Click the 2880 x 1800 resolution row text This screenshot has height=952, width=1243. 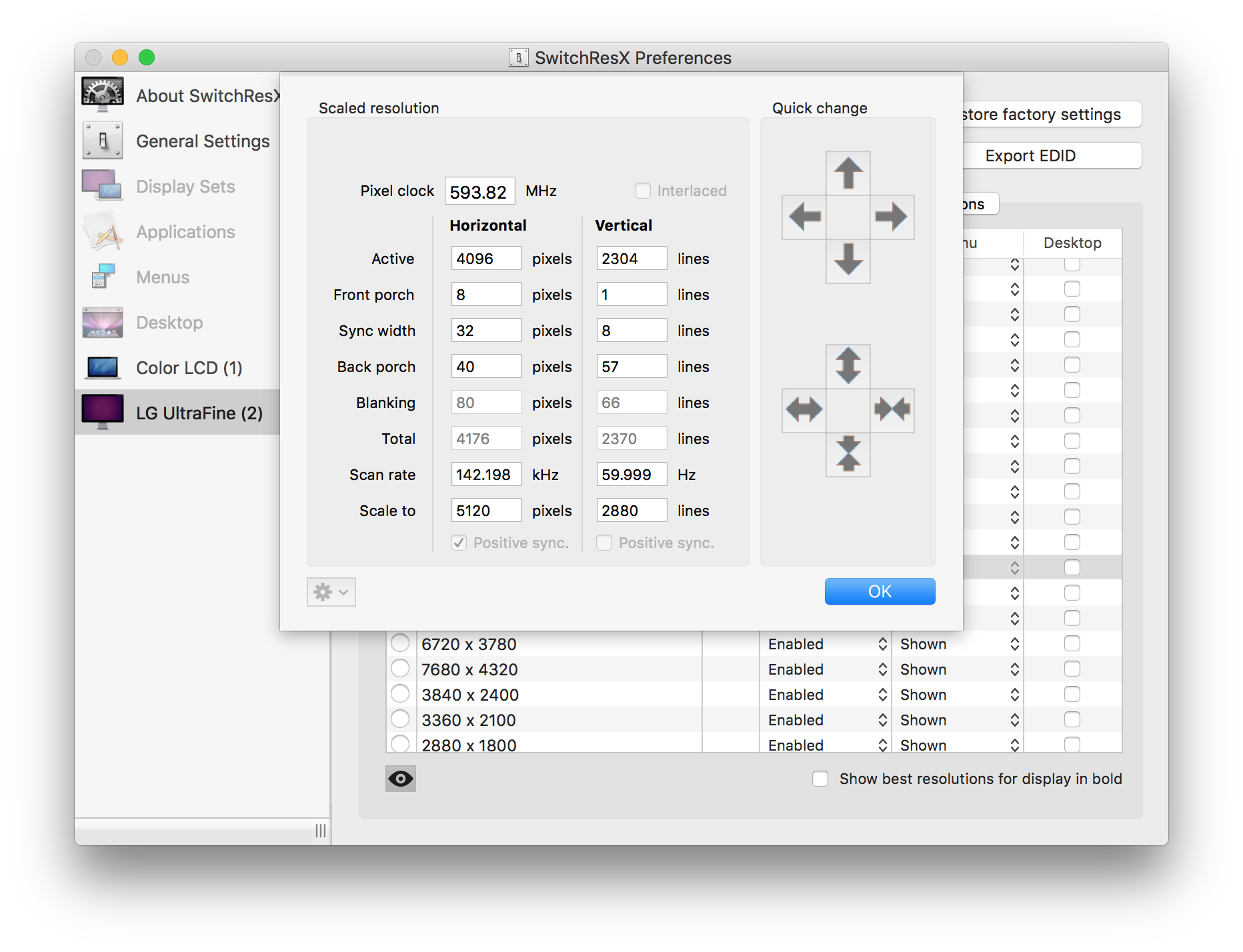(x=469, y=745)
